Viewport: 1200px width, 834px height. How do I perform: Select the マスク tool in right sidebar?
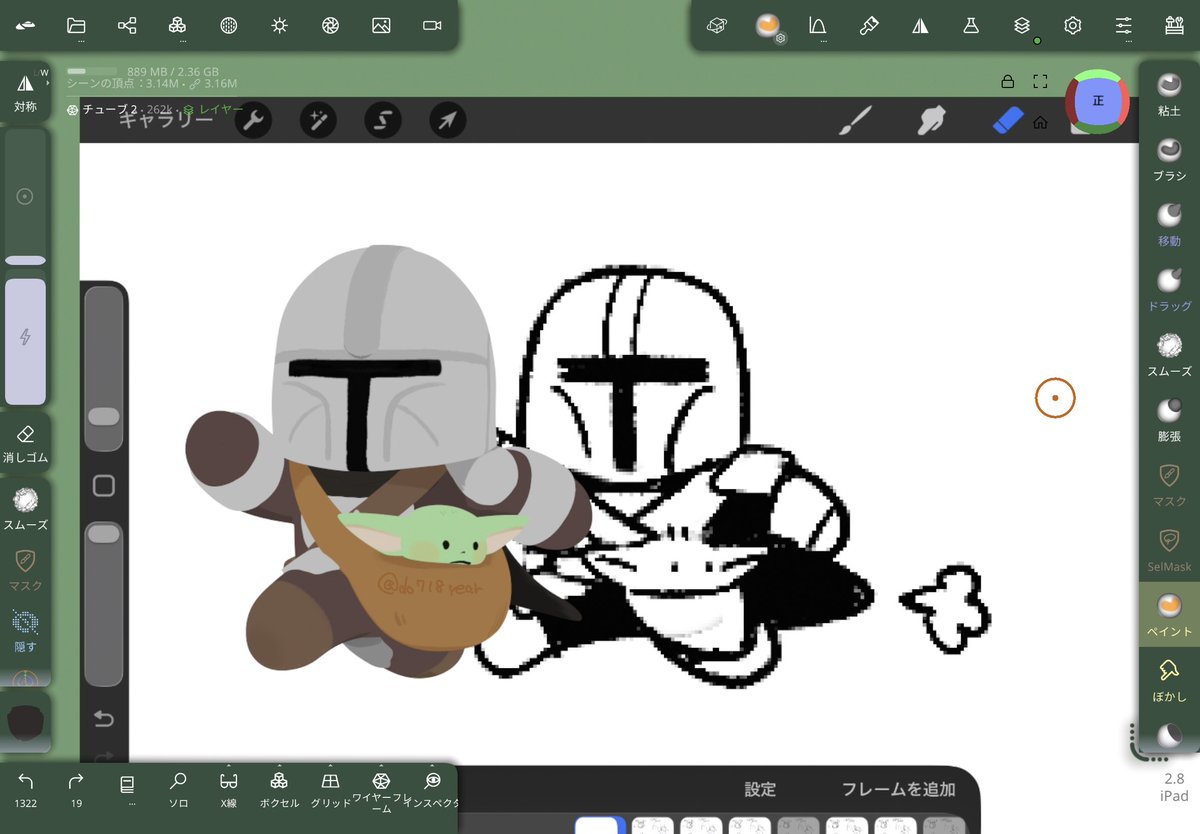tap(1169, 484)
